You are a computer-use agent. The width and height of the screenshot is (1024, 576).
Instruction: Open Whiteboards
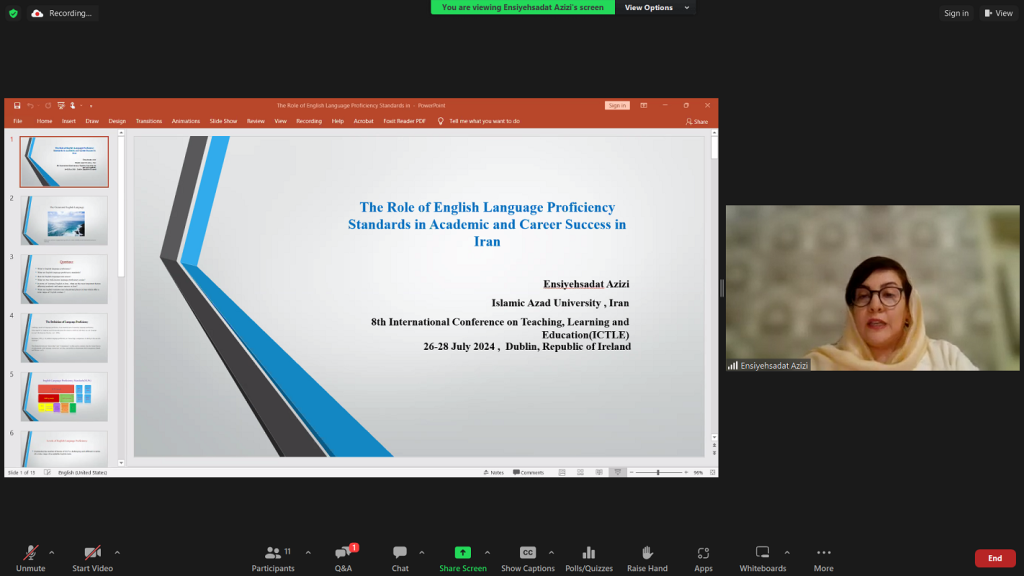[762, 558]
